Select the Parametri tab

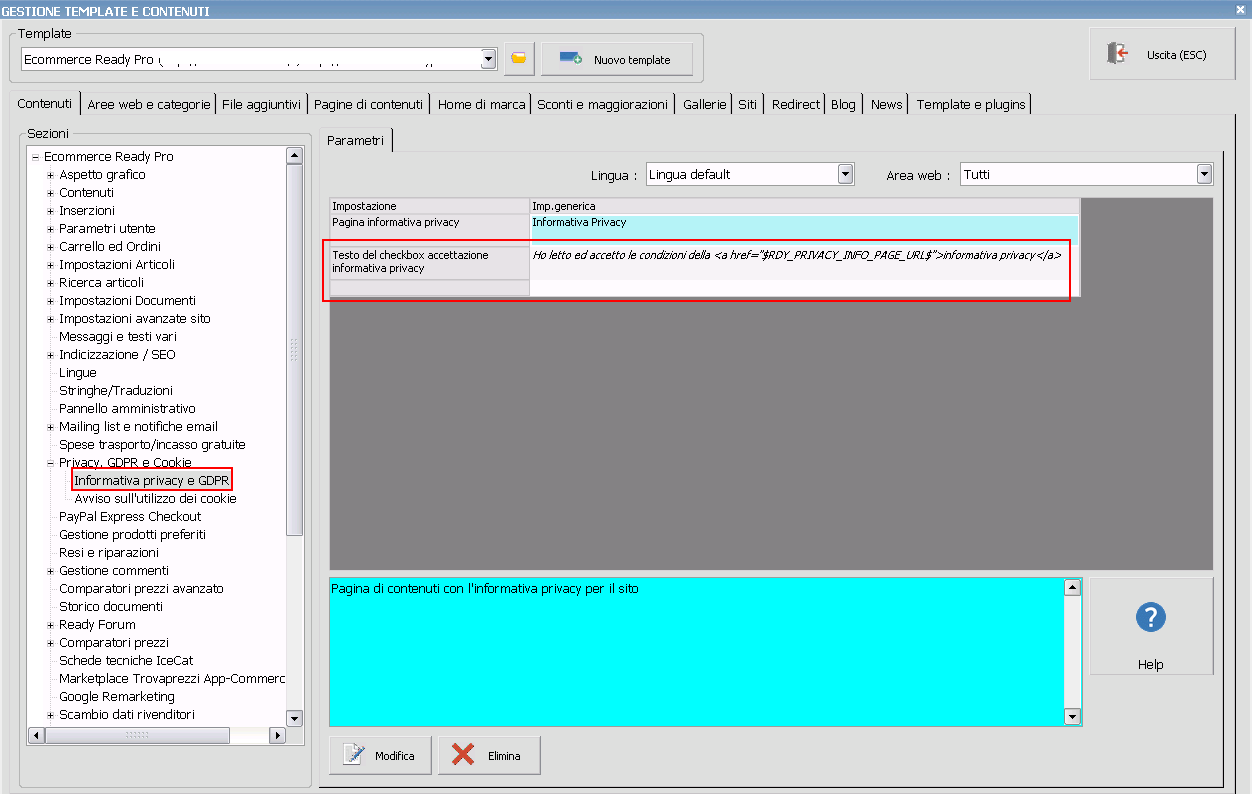pos(355,140)
